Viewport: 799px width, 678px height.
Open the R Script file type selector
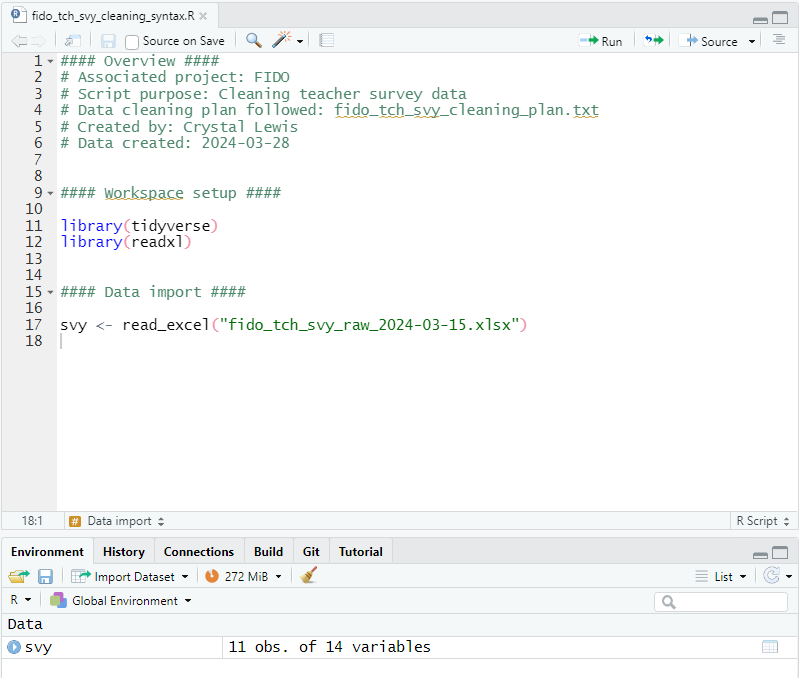(762, 521)
